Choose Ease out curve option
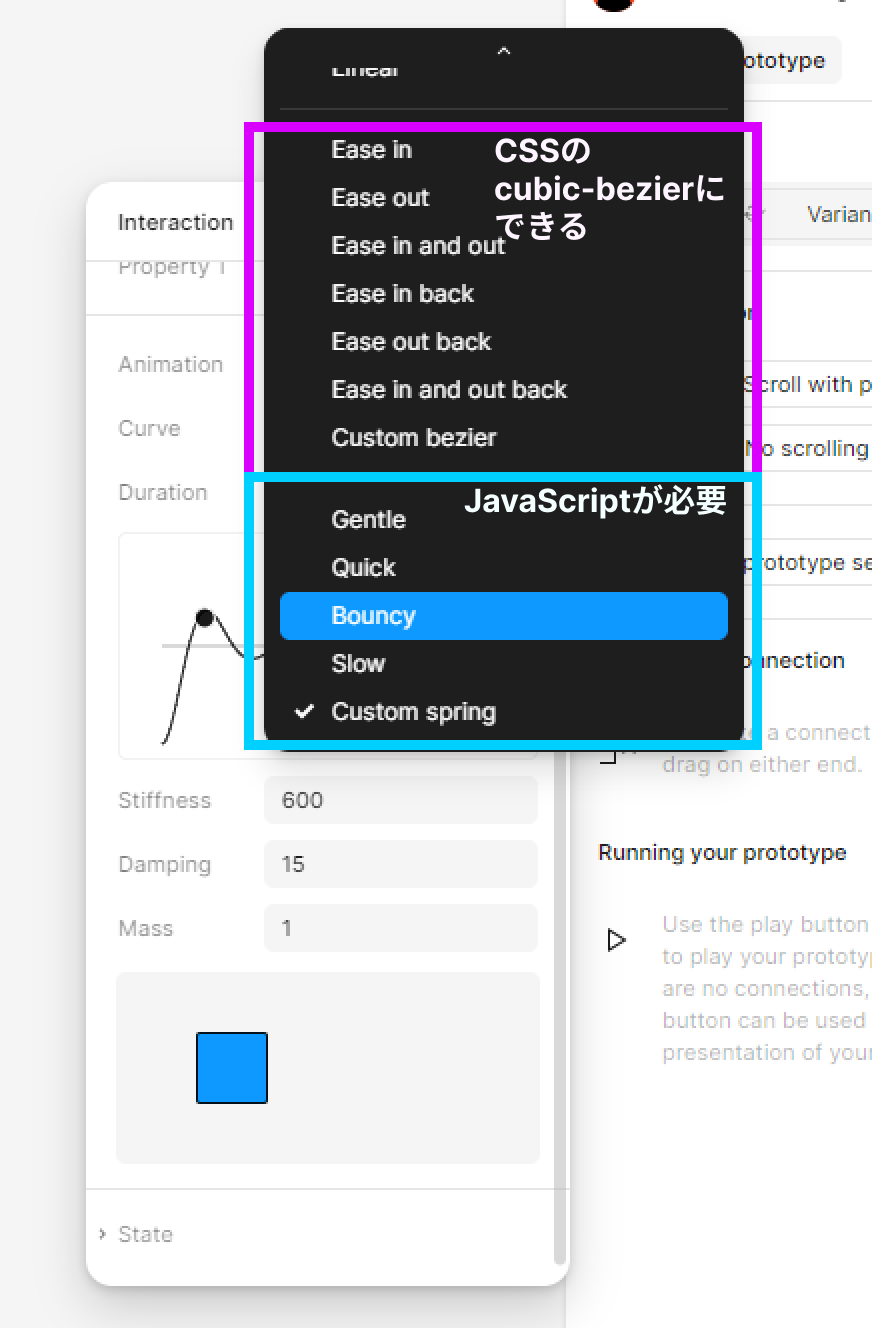The width and height of the screenshot is (872, 1328). 380,198
